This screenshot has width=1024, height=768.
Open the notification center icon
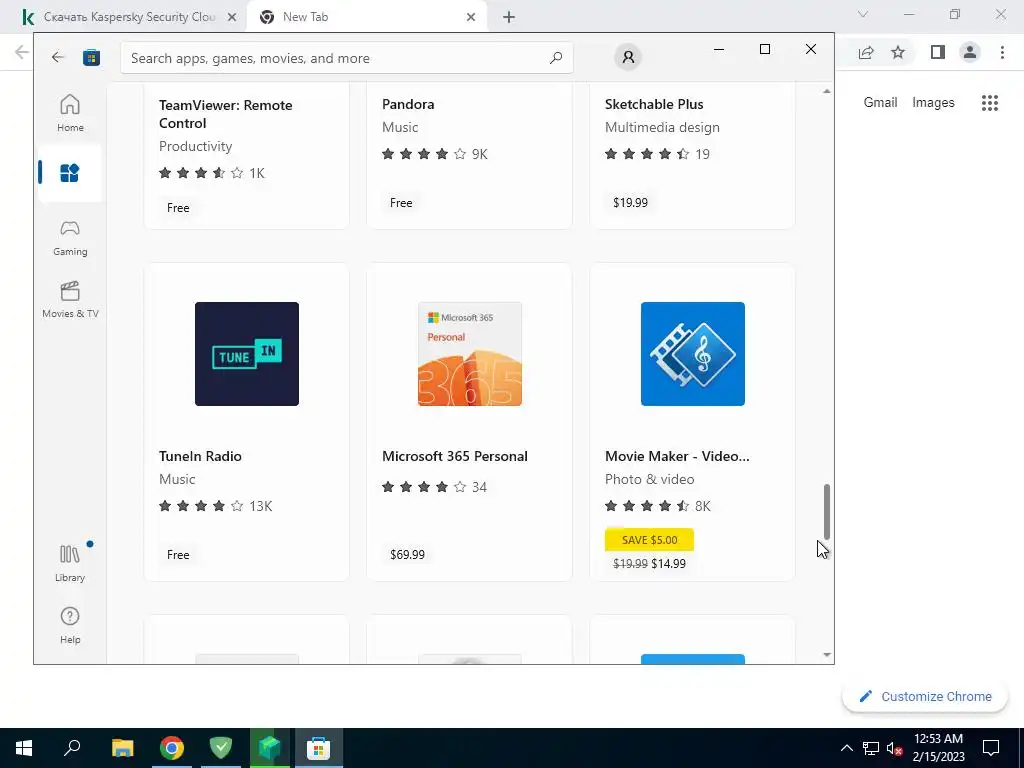pyautogui.click(x=991, y=748)
